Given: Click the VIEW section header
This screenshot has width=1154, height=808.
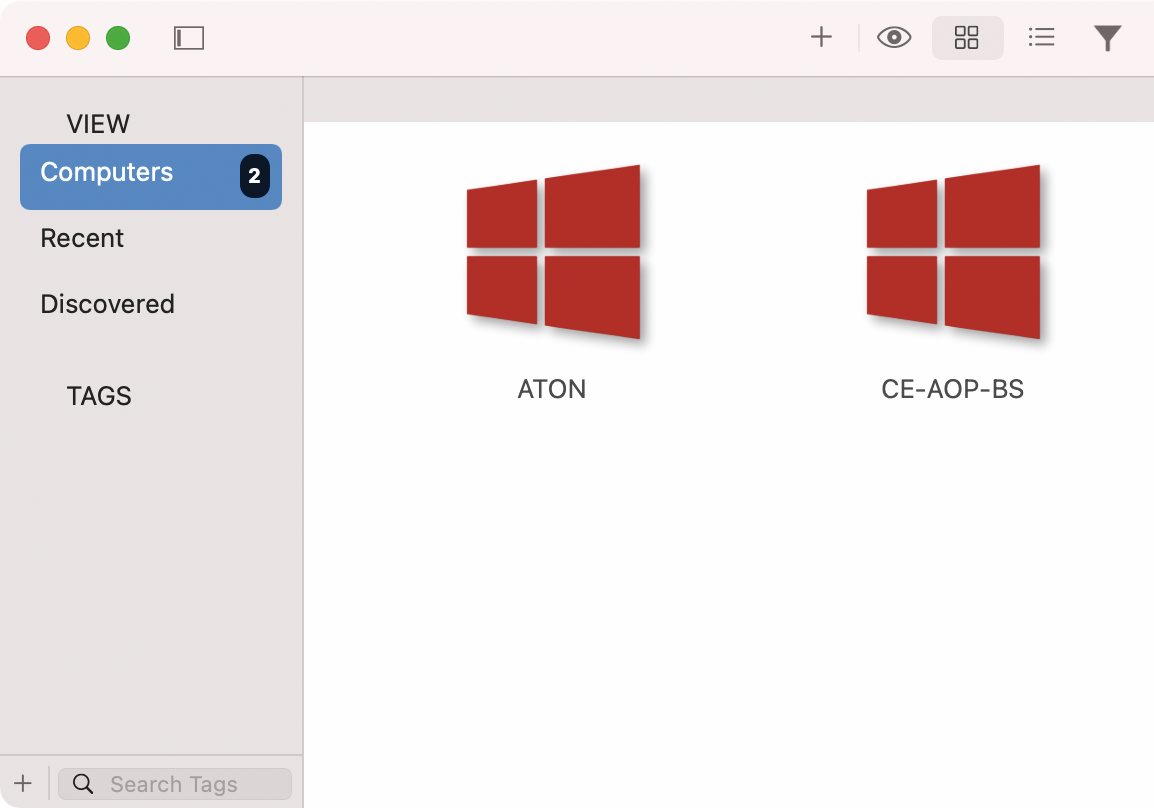Looking at the screenshot, I should coord(98,124).
